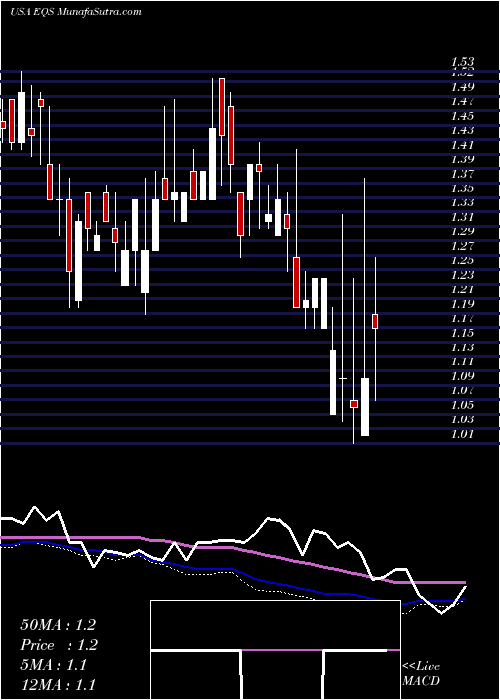Click the 1.17 price axis label
500x700 pixels.
click(462, 318)
